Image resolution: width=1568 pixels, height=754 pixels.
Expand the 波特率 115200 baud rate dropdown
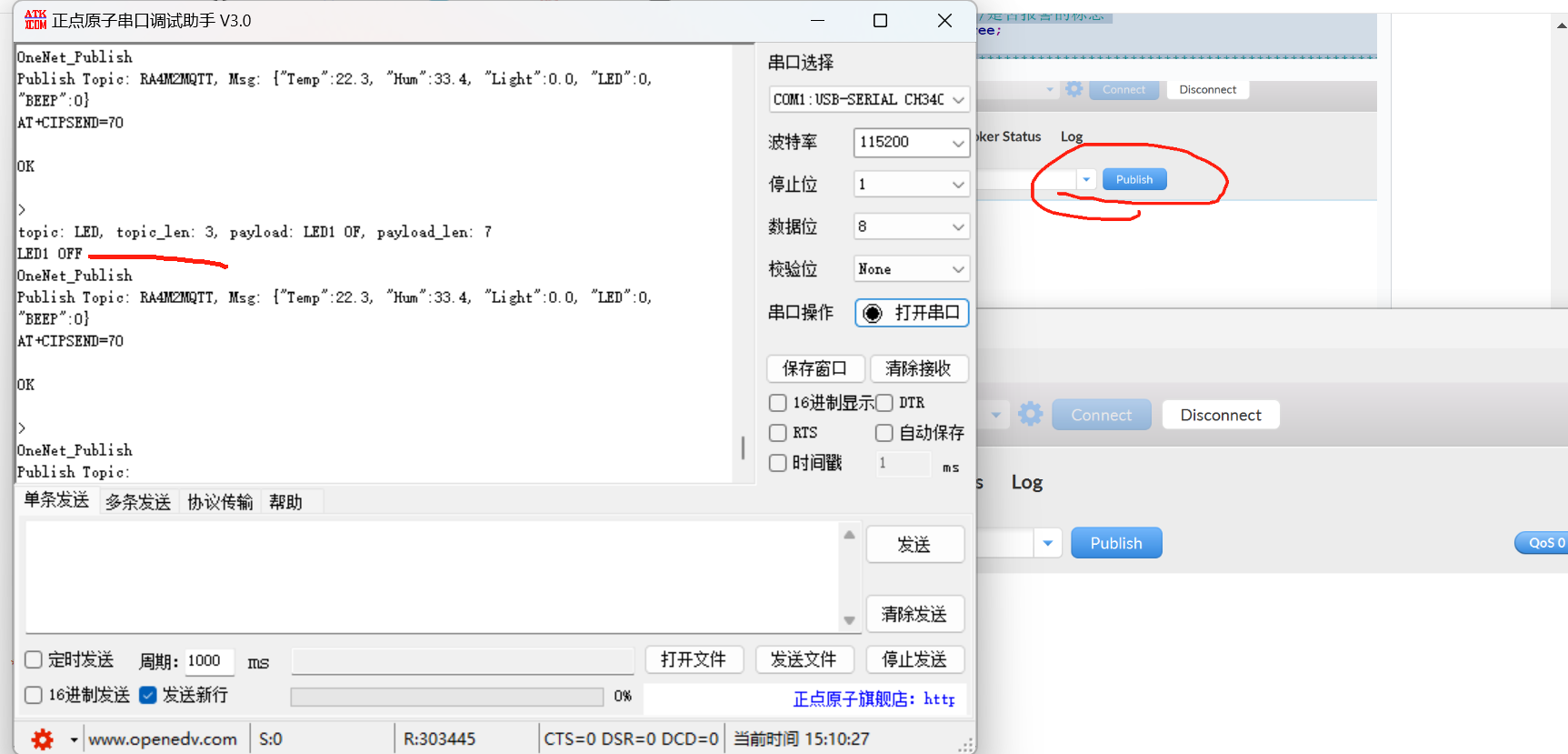912,142
